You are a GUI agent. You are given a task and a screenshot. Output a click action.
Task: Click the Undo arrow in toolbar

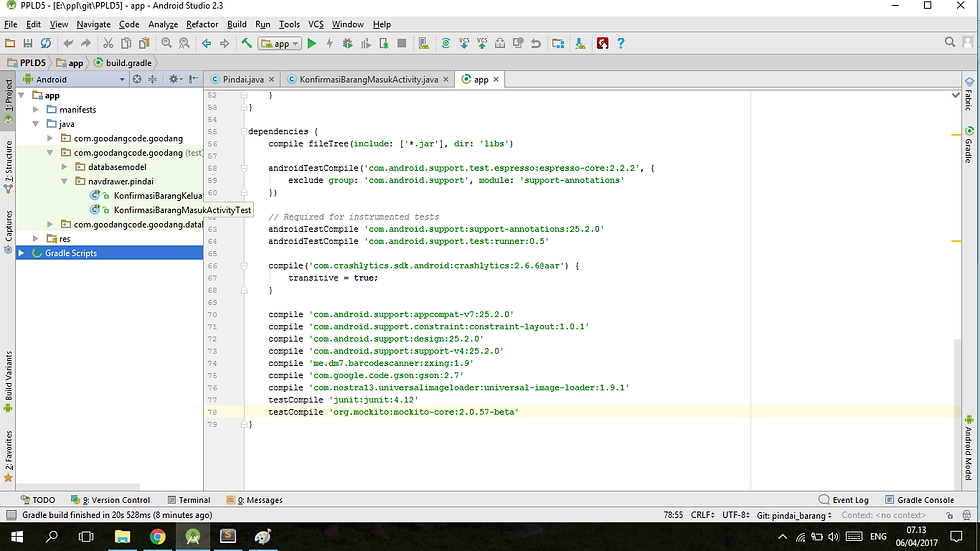point(68,43)
